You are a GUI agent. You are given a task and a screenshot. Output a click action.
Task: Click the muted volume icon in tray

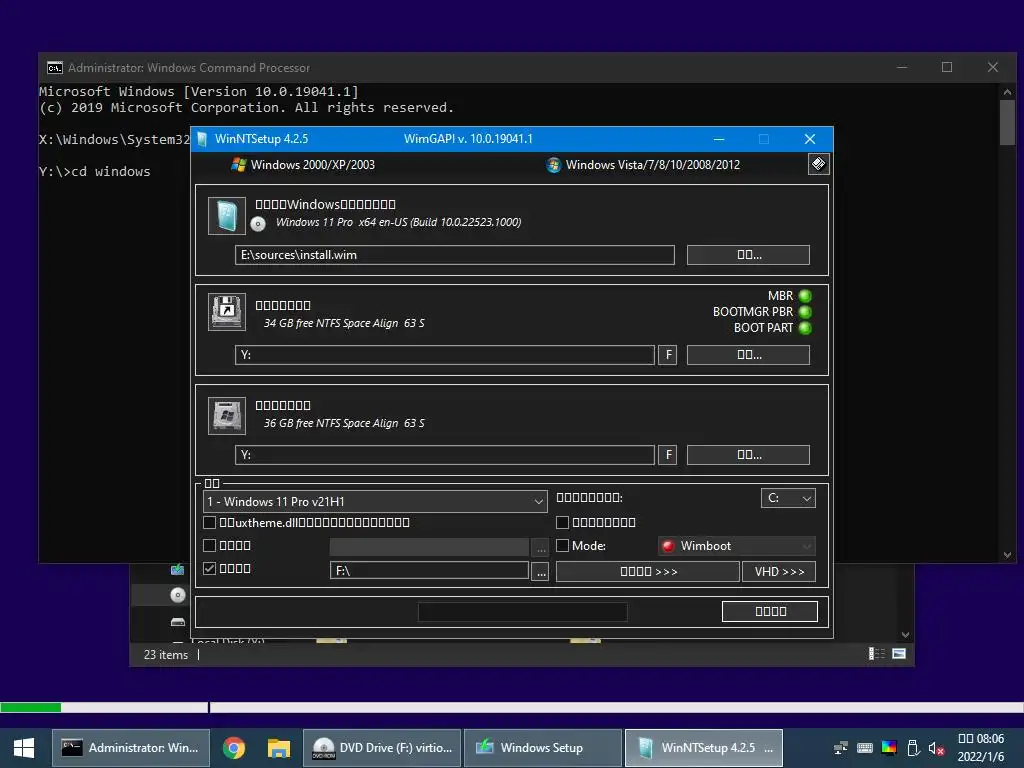(x=936, y=748)
